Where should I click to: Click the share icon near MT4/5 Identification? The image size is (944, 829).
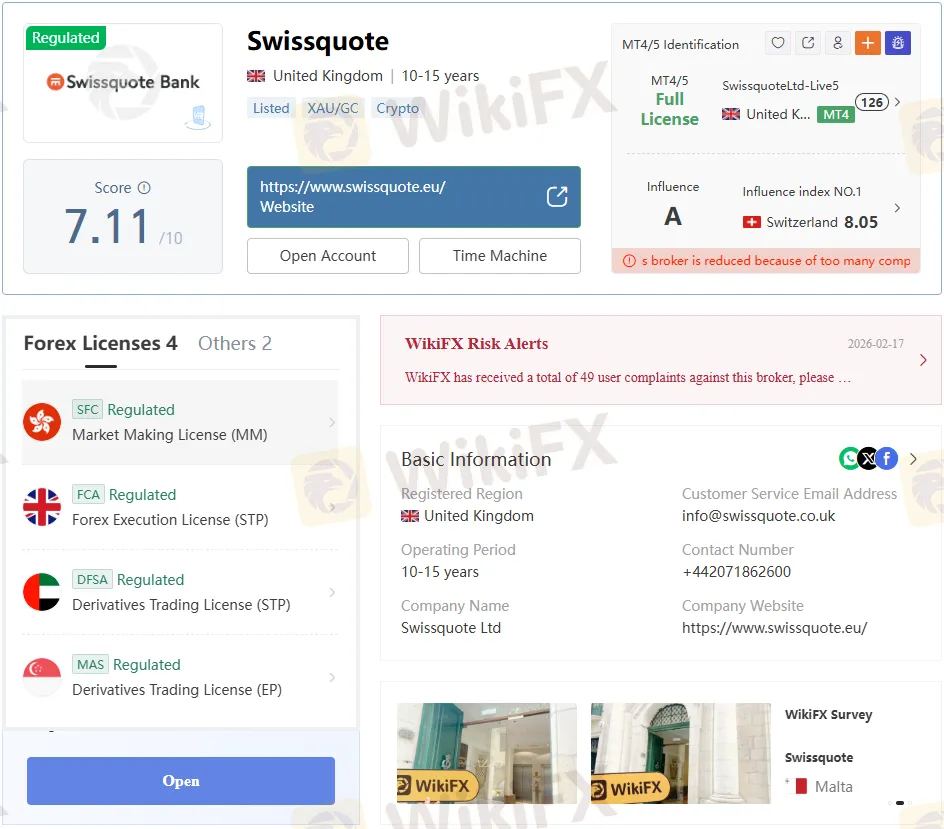808,43
